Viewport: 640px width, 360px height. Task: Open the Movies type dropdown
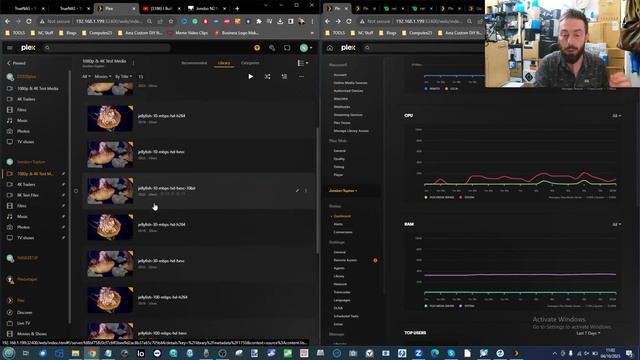tap(102, 76)
